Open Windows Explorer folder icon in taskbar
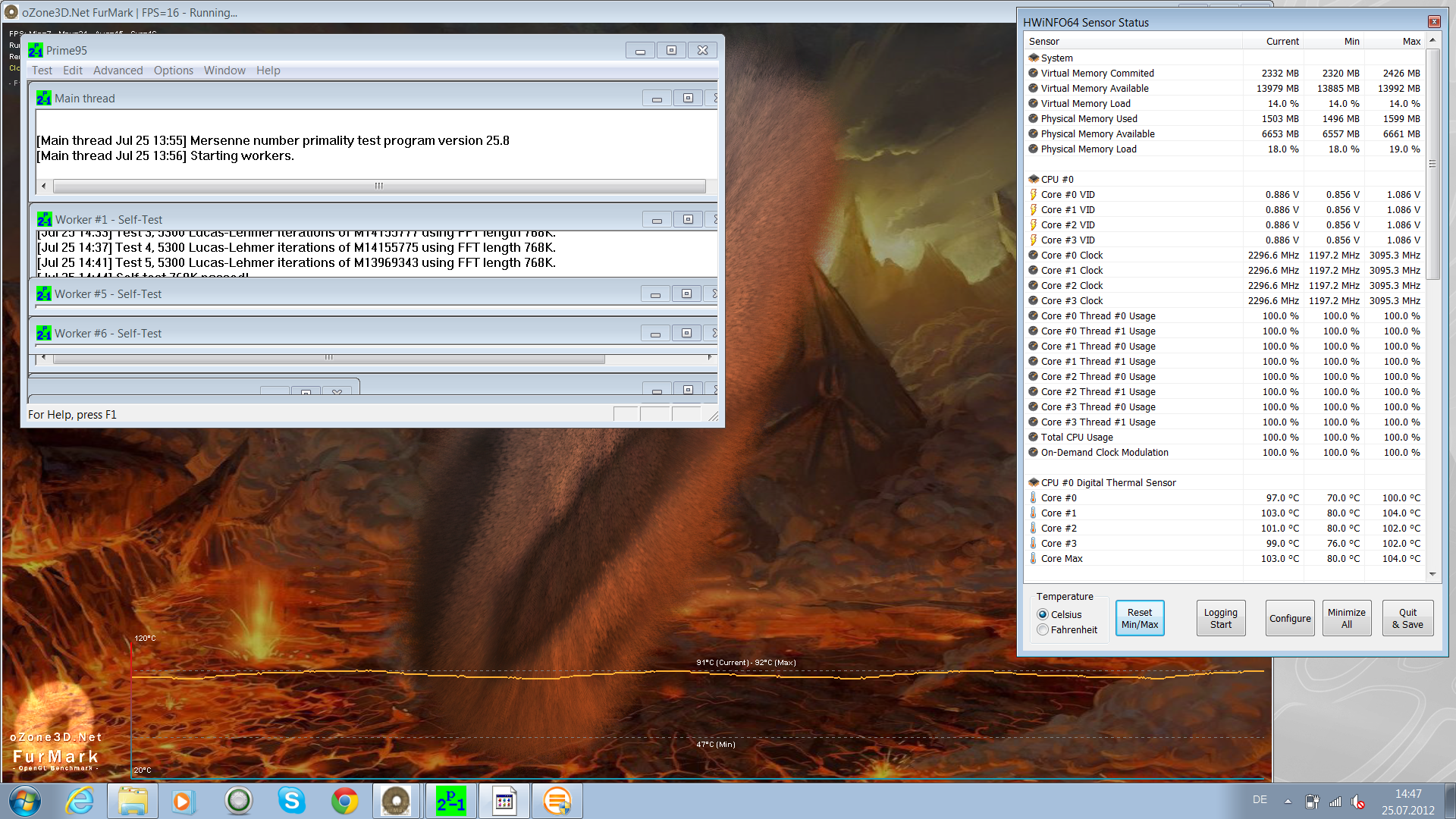Image resolution: width=1456 pixels, height=819 pixels. (x=133, y=801)
